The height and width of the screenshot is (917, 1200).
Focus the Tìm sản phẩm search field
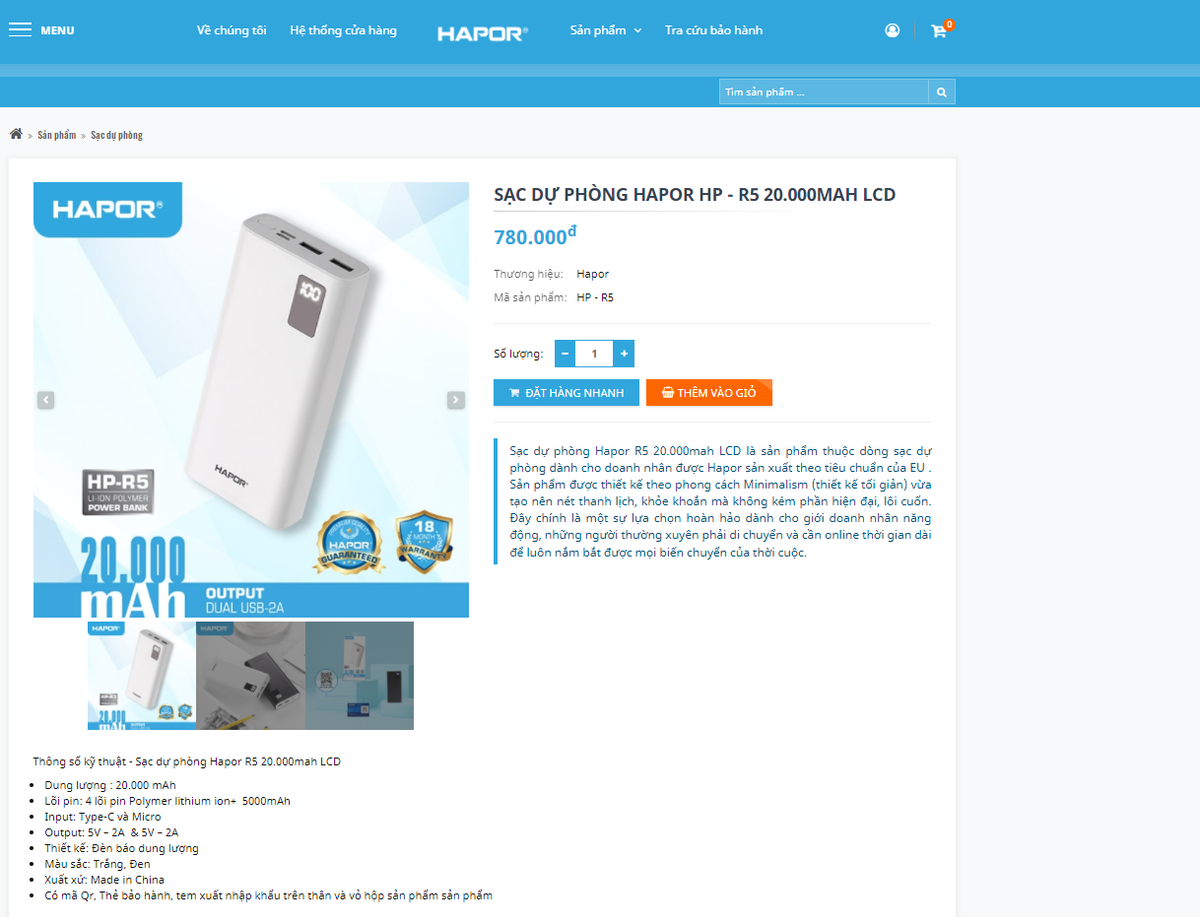tap(824, 92)
